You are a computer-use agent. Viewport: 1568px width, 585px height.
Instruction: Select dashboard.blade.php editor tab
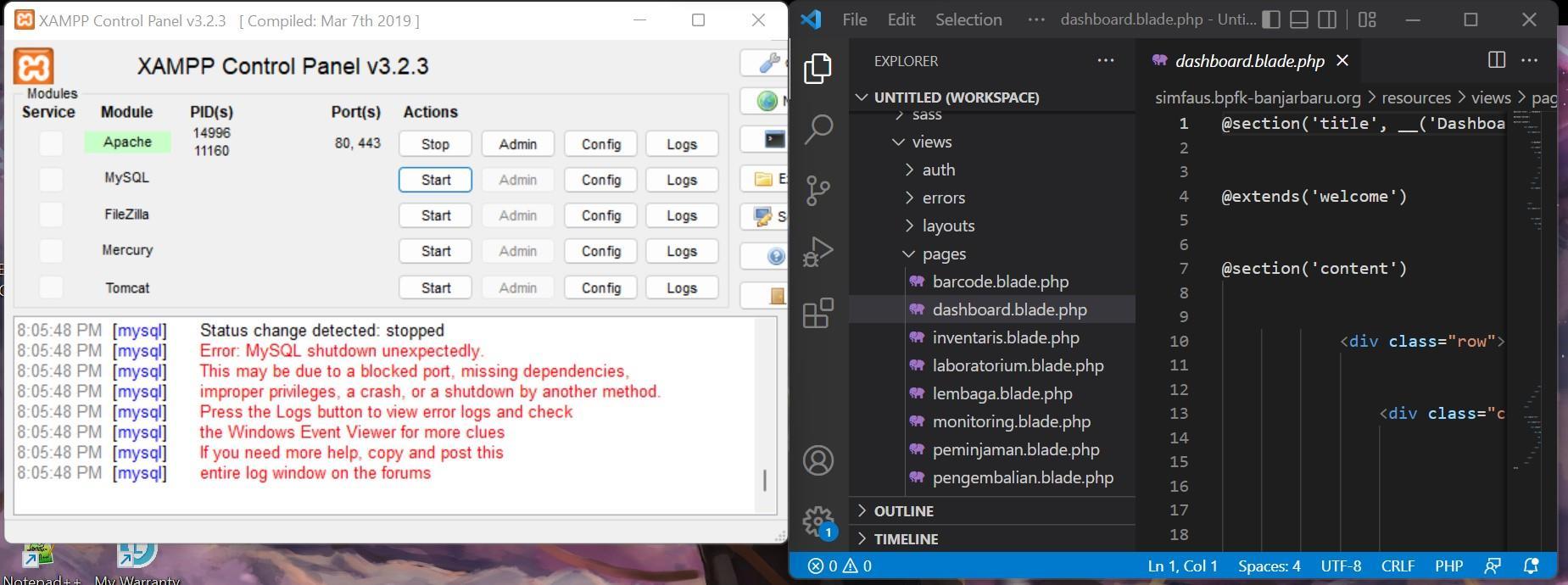[1249, 61]
